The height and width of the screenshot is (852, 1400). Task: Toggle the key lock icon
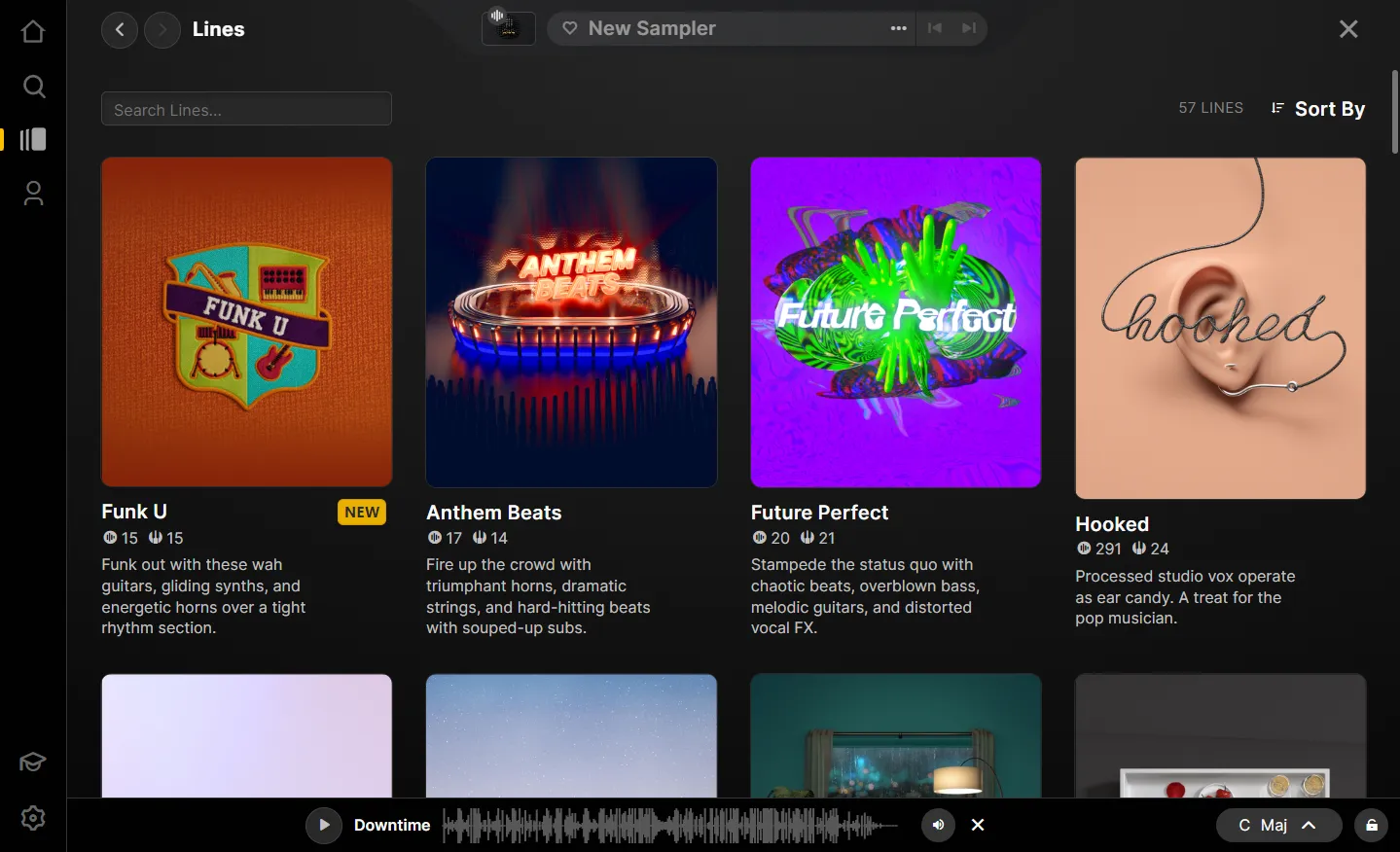(x=1372, y=825)
